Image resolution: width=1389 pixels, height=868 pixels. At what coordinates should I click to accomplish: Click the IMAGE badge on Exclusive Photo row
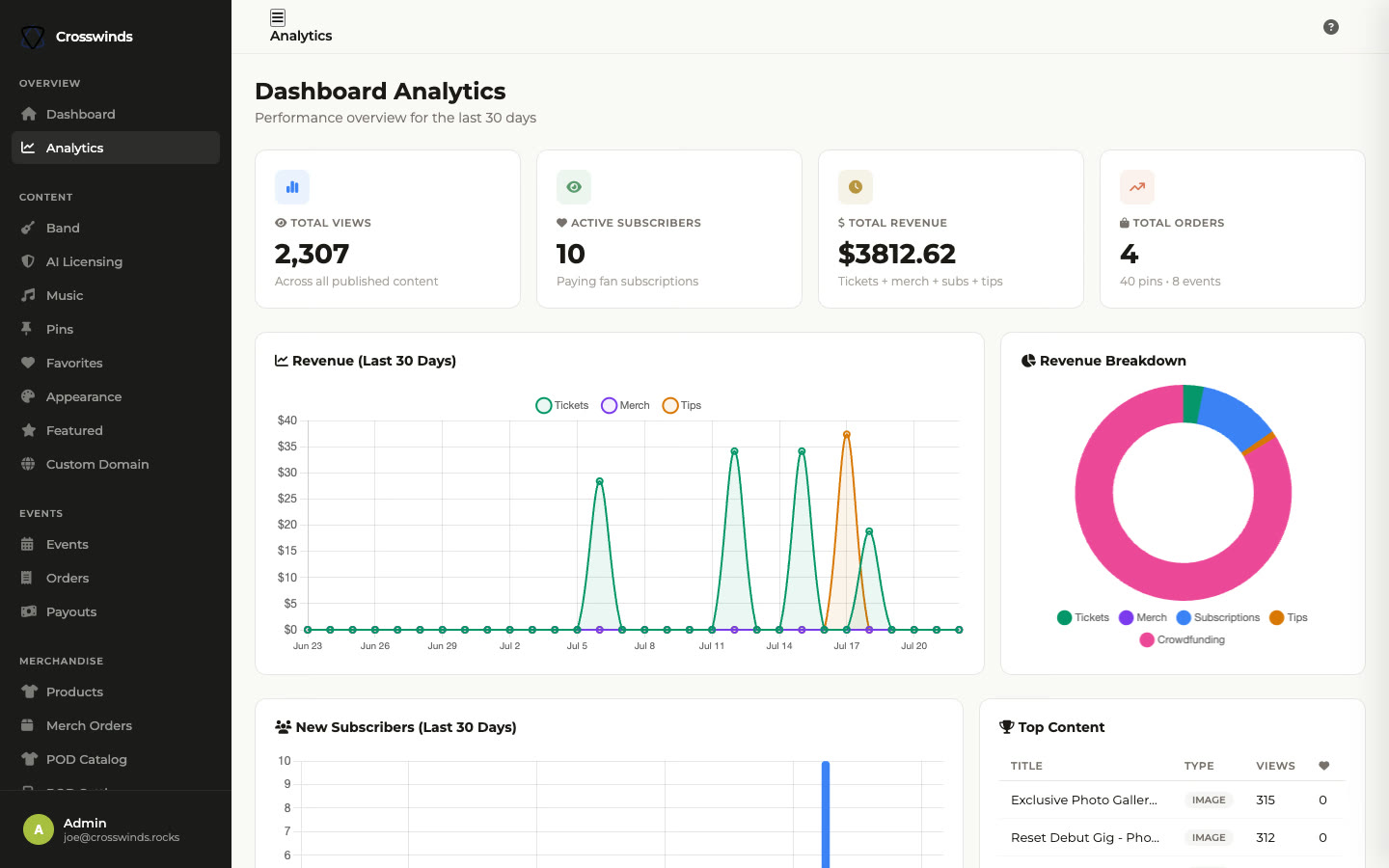tap(1209, 800)
